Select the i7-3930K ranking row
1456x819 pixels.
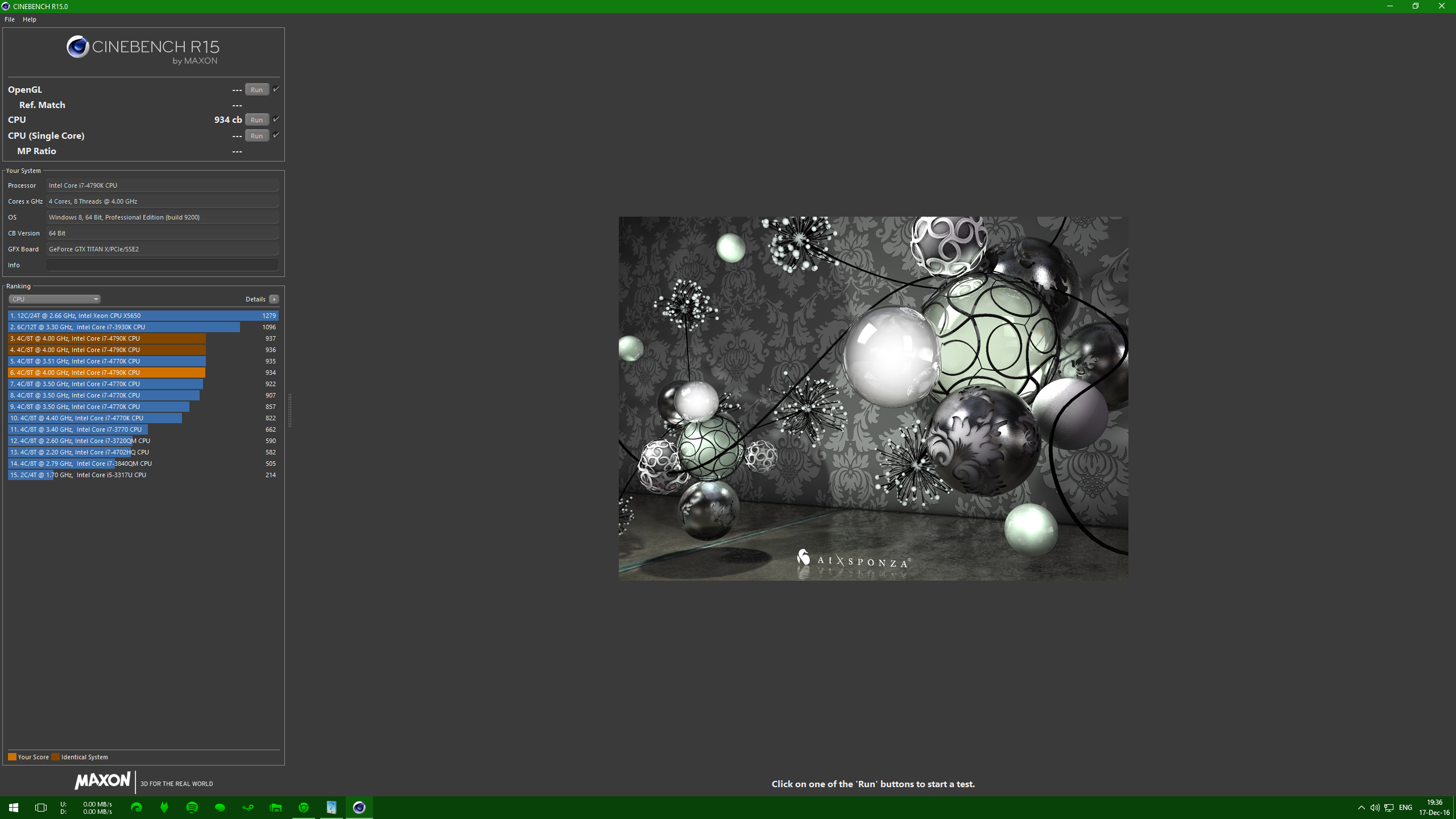(143, 327)
